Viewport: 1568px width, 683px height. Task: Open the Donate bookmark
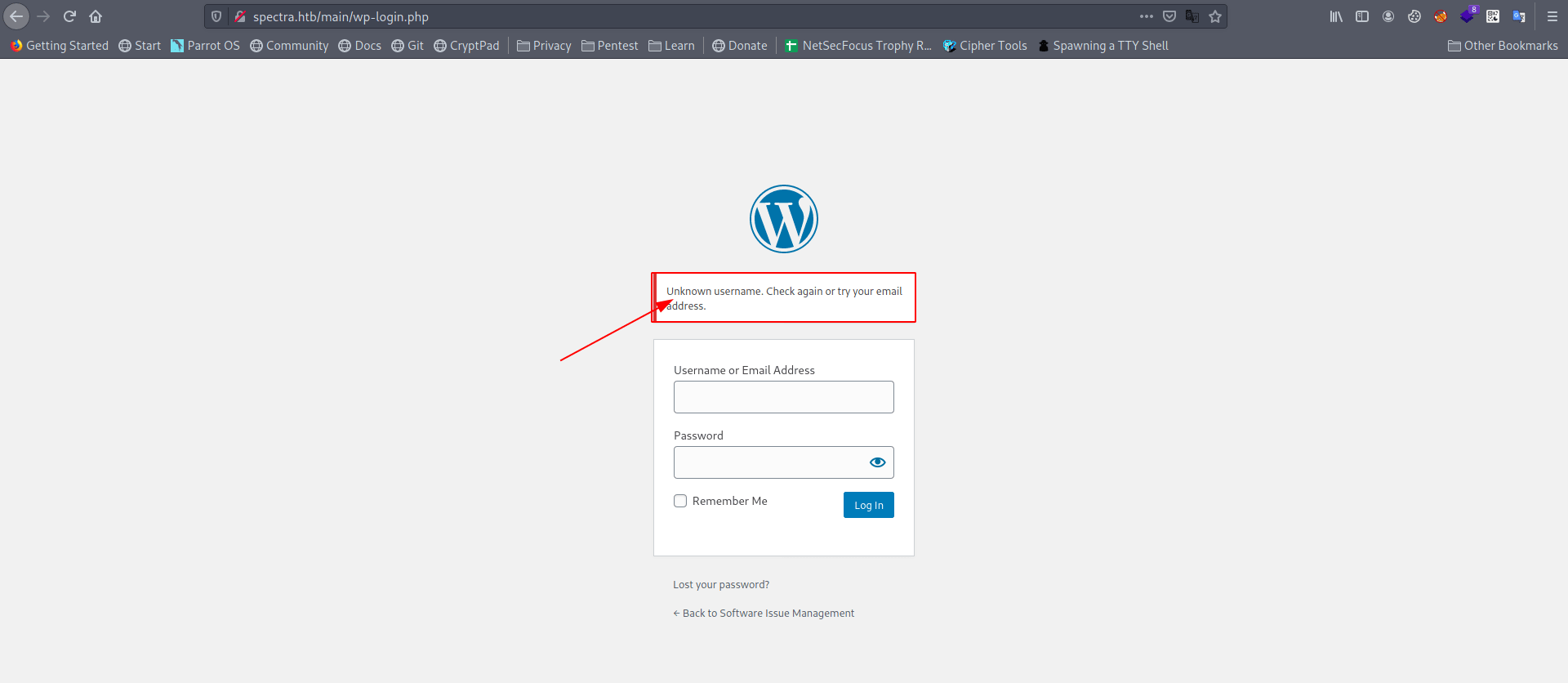[x=740, y=46]
